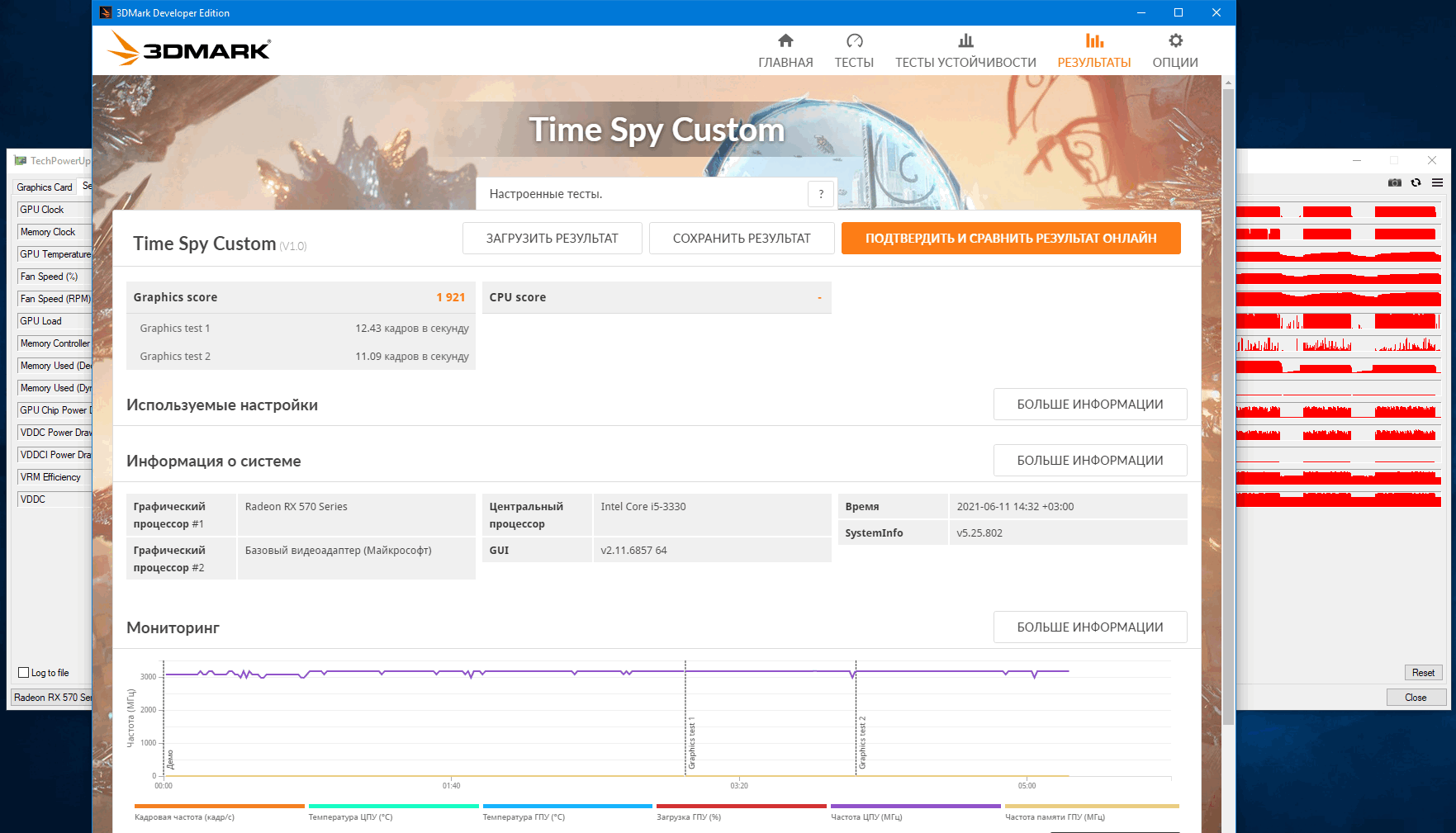Screen dimensions: 1456x833
Task: Click Close button in GPU-Z window
Action: coord(1416,698)
